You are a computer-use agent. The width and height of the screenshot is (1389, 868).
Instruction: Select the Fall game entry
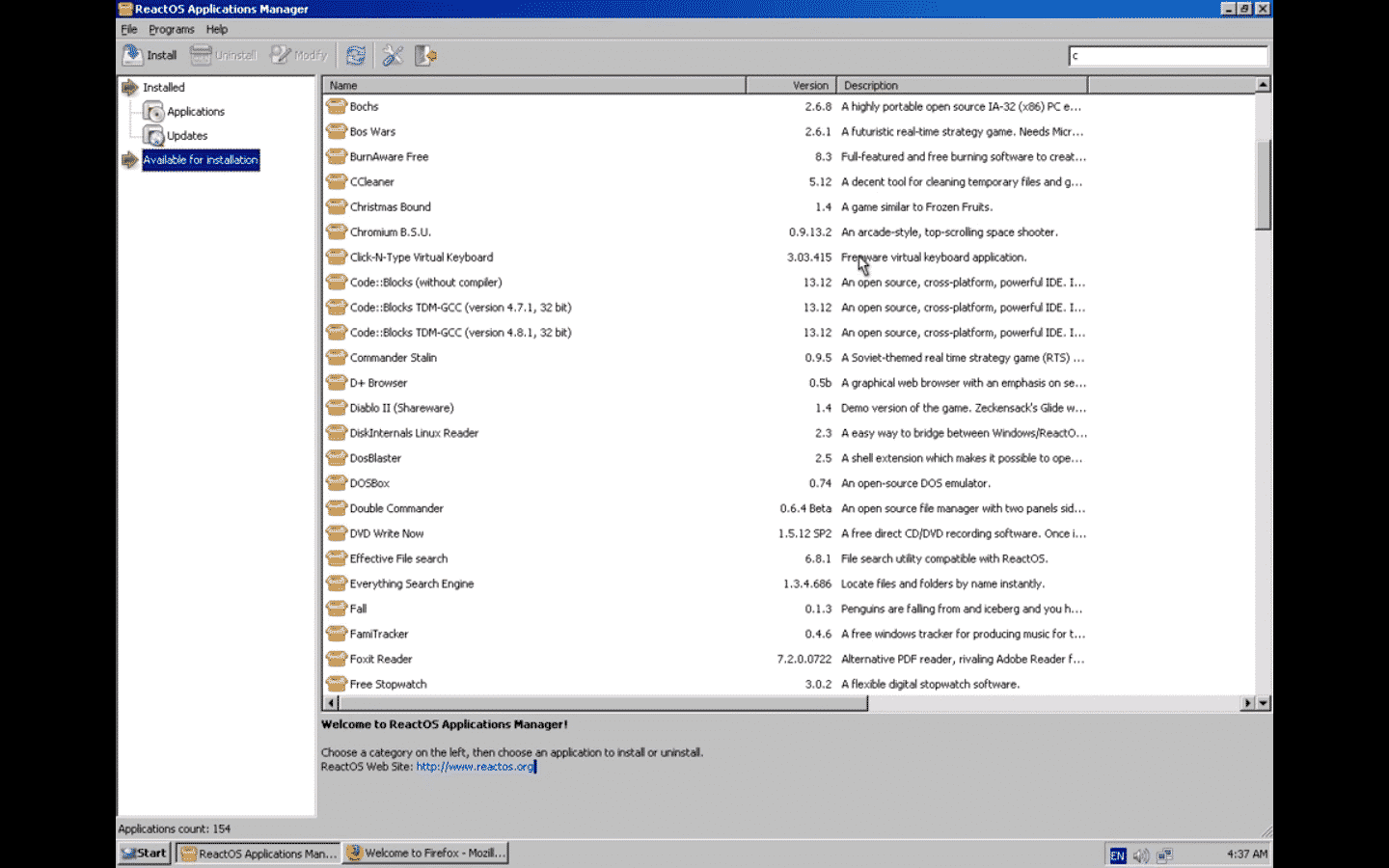pyautogui.click(x=358, y=609)
